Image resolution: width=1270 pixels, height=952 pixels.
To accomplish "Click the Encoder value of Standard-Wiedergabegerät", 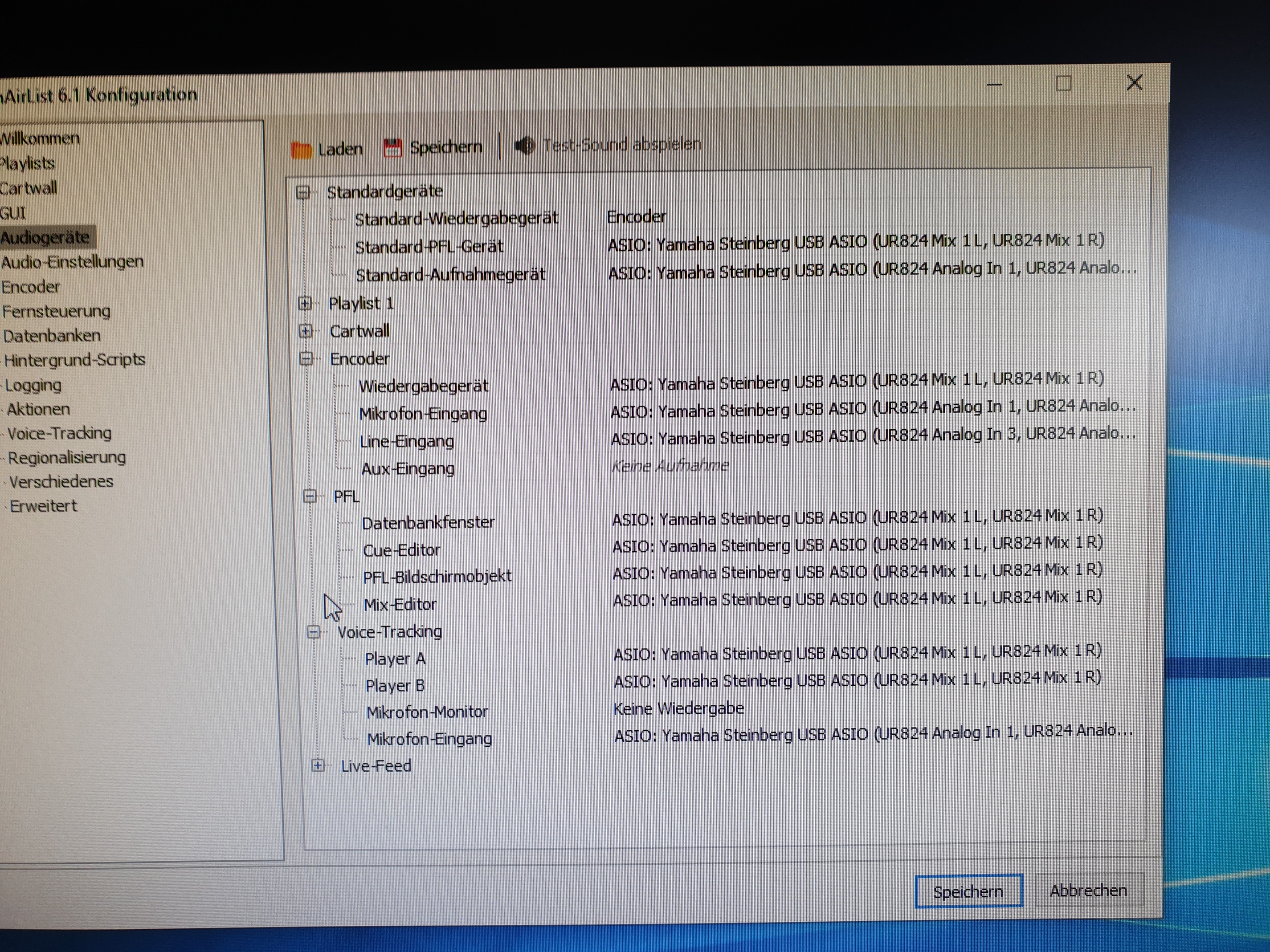I will [636, 217].
